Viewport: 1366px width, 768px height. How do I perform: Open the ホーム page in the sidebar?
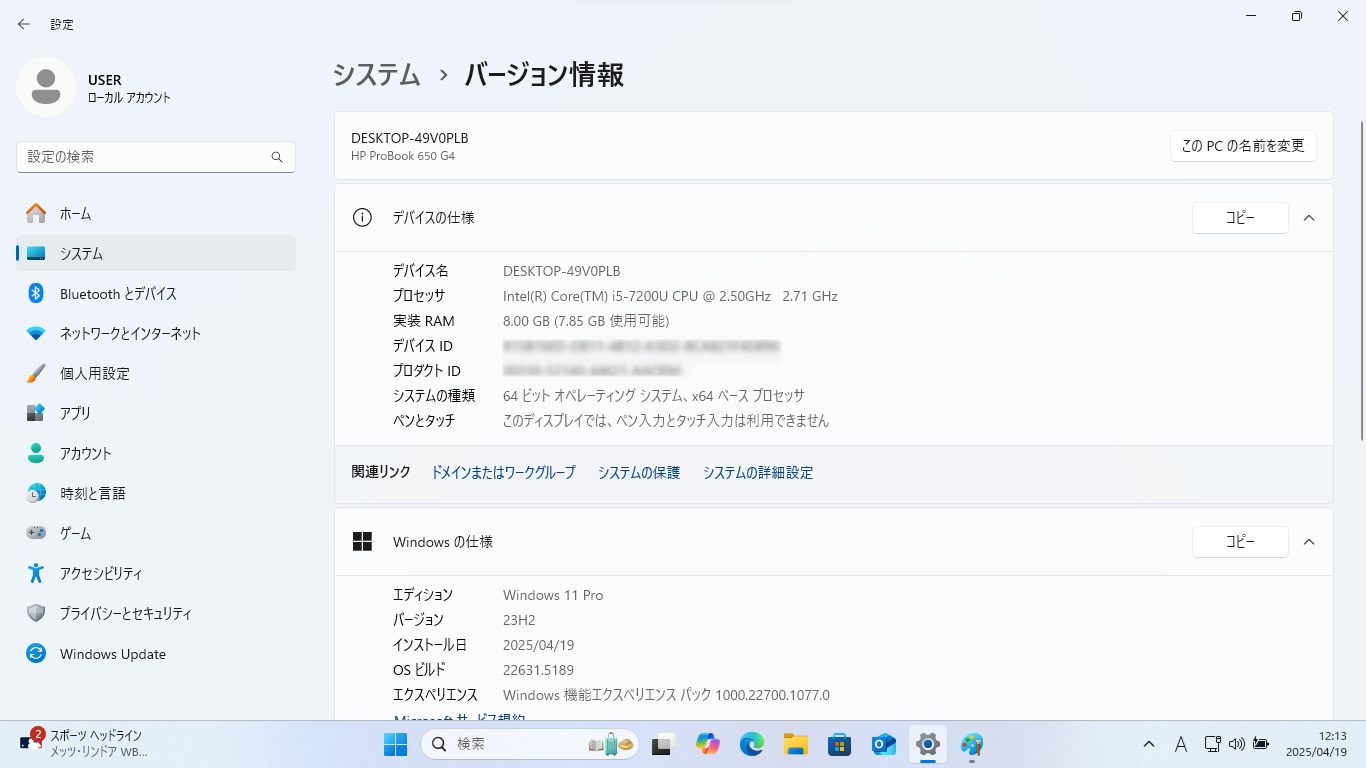pyautogui.click(x=156, y=213)
